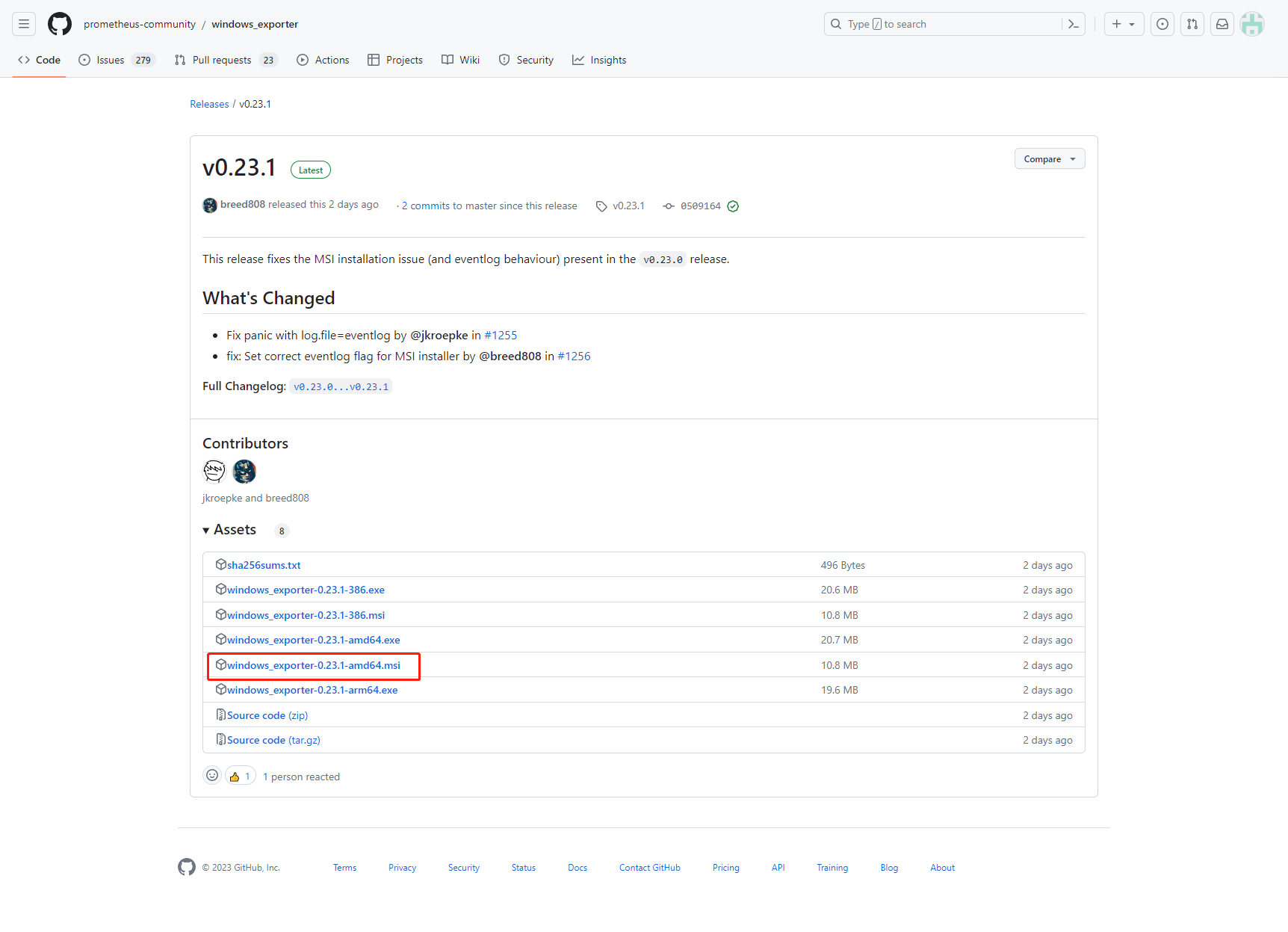Open the Issues tab
The width and height of the screenshot is (1288, 932).
coord(116,60)
